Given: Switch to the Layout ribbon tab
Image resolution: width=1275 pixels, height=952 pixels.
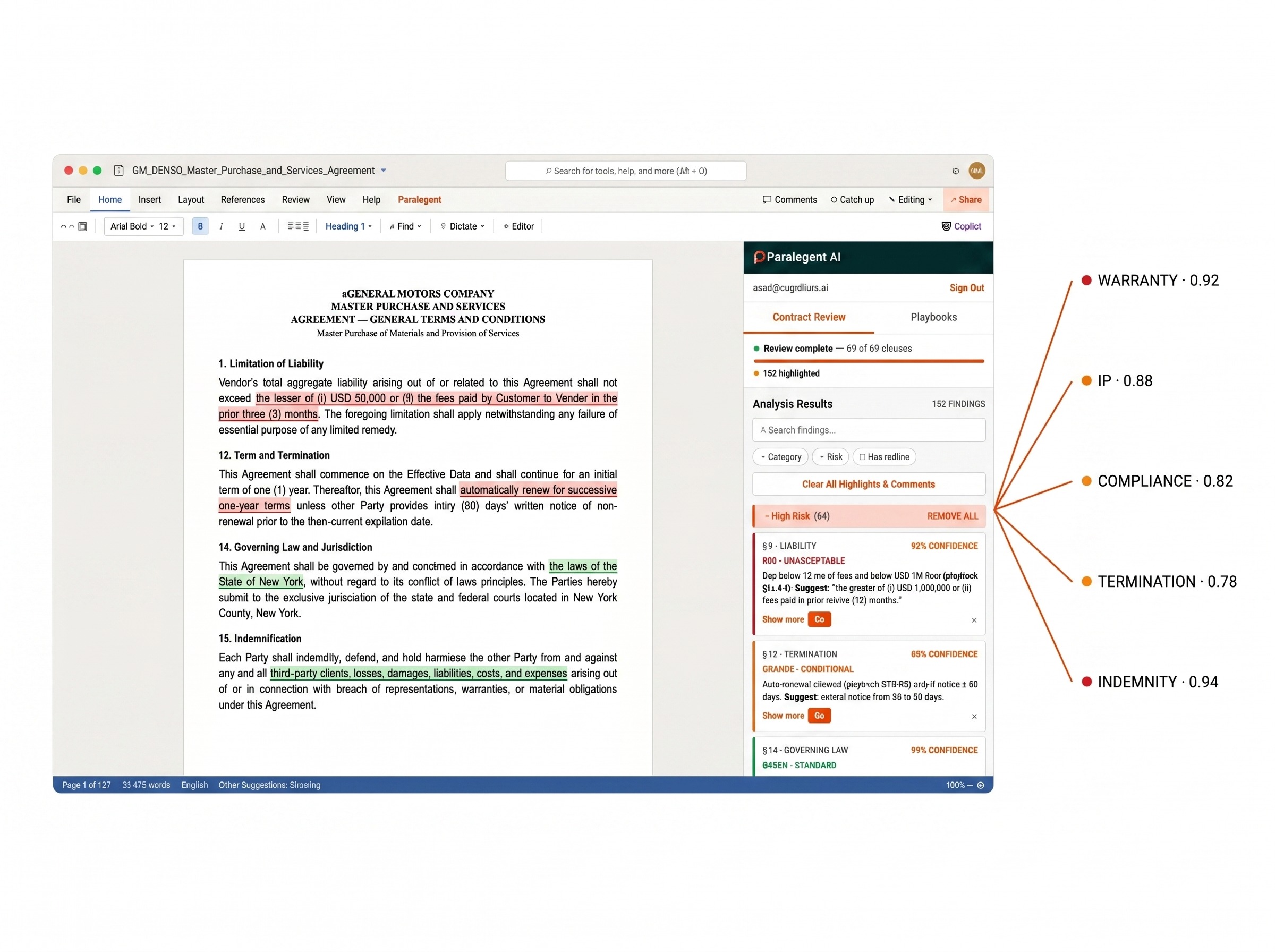Looking at the screenshot, I should [191, 199].
